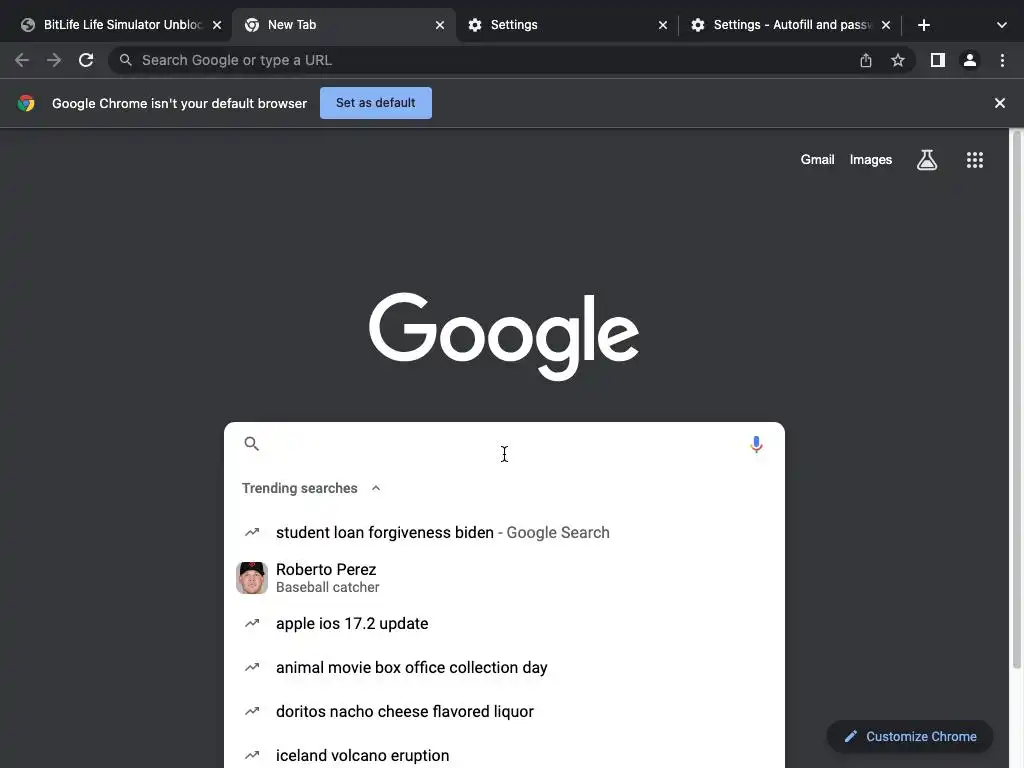1024x768 pixels.
Task: Select 'doritos nacho cheese flavored liquor' suggestion
Action: [504, 711]
